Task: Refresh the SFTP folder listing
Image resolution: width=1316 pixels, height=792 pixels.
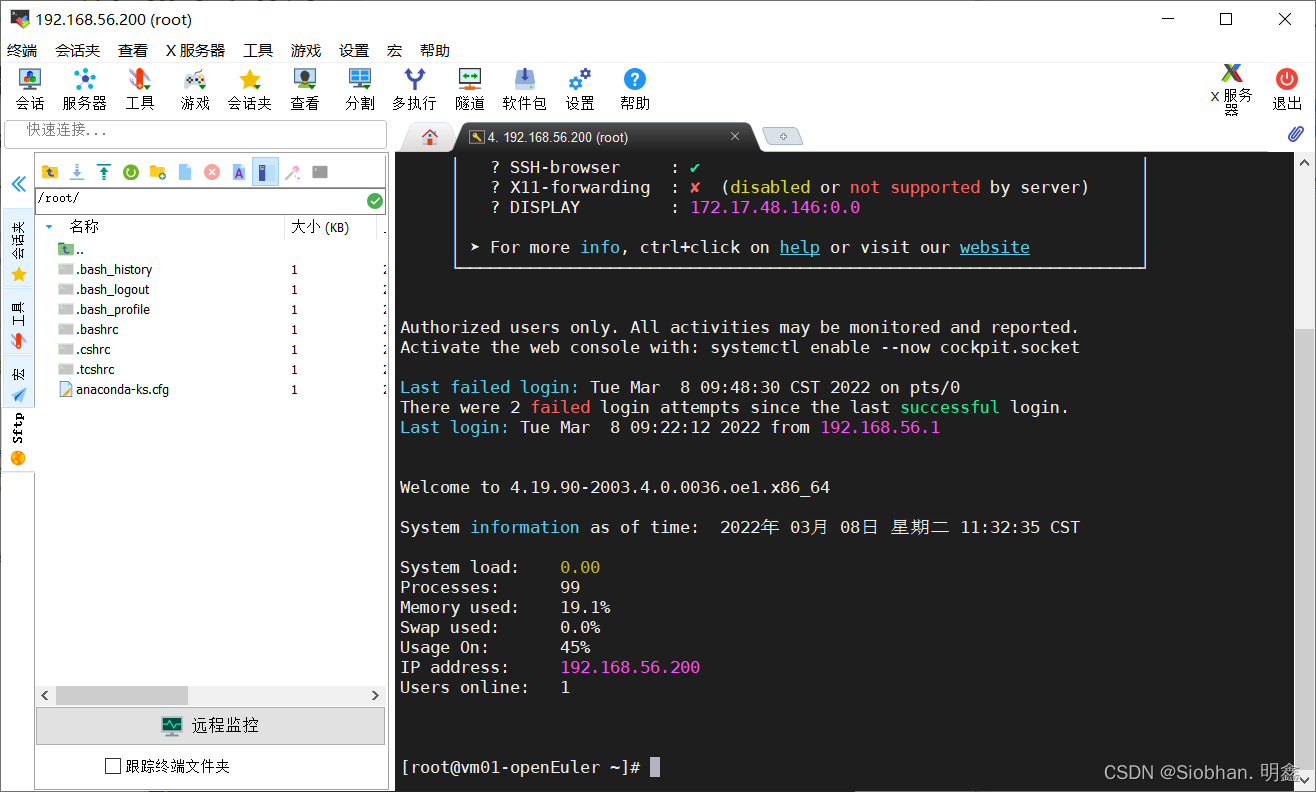Action: coord(130,172)
